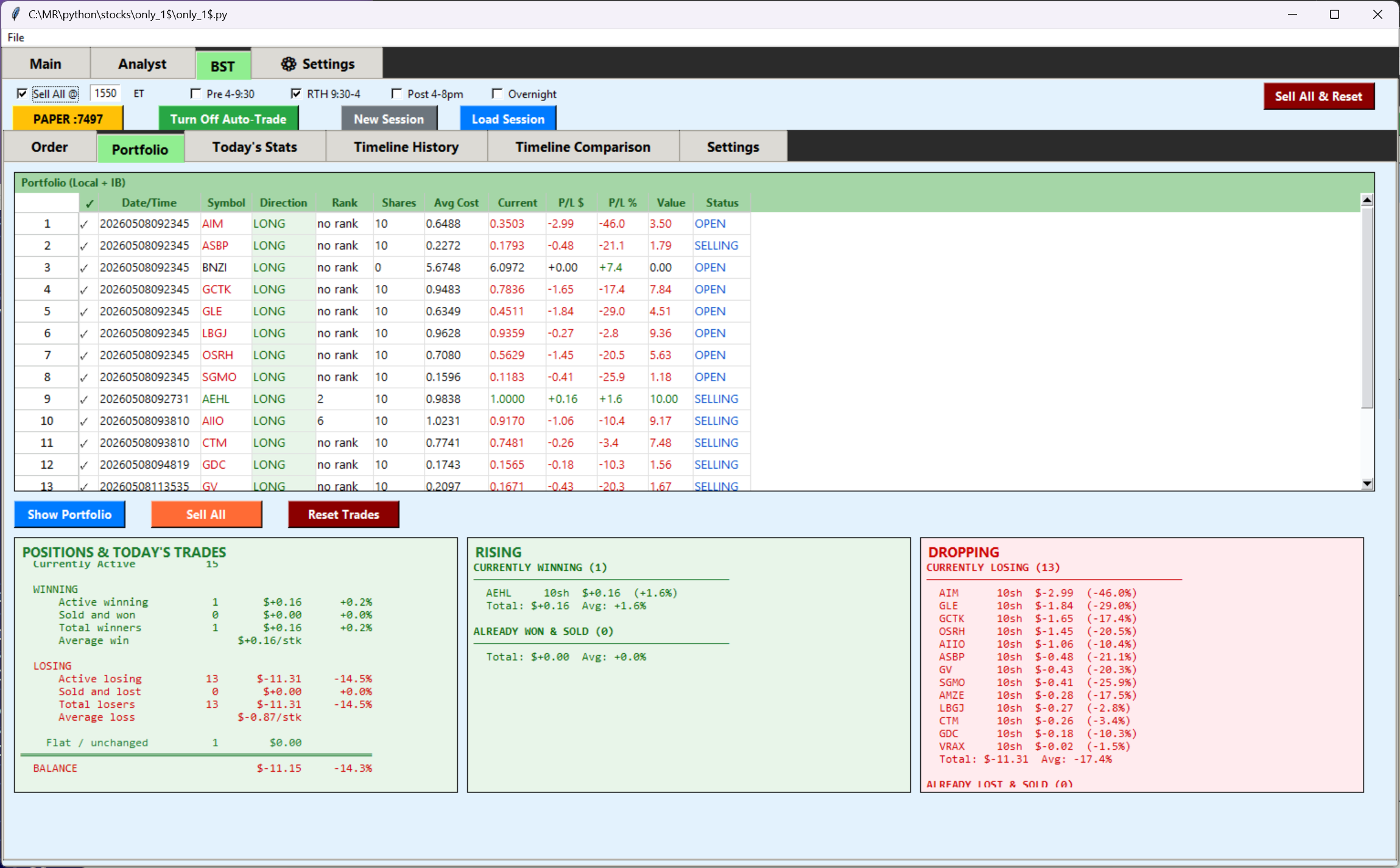Toggle the checkmark on the GDC row

[84, 465]
